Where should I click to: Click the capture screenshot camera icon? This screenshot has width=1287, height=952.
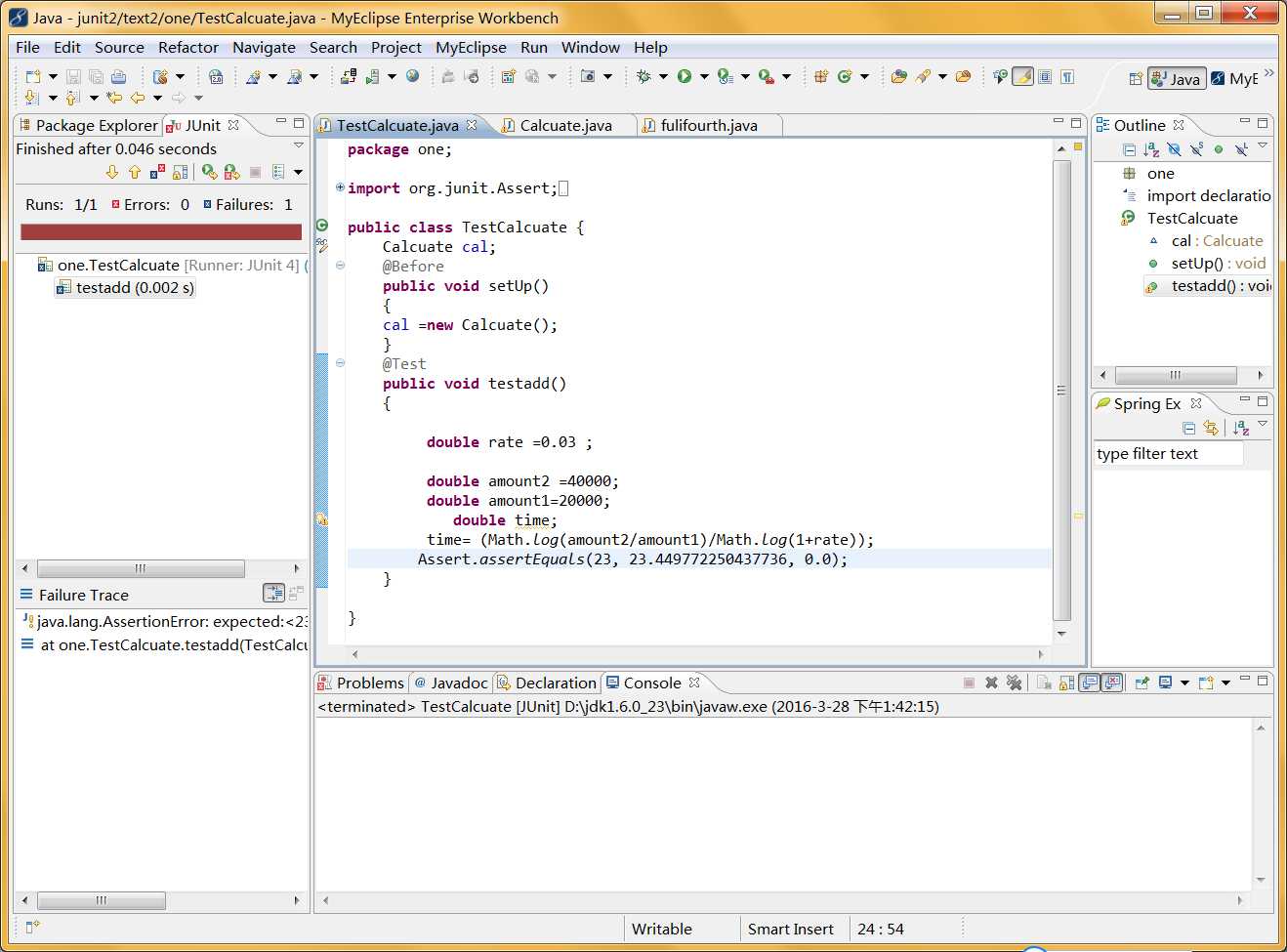[x=587, y=76]
